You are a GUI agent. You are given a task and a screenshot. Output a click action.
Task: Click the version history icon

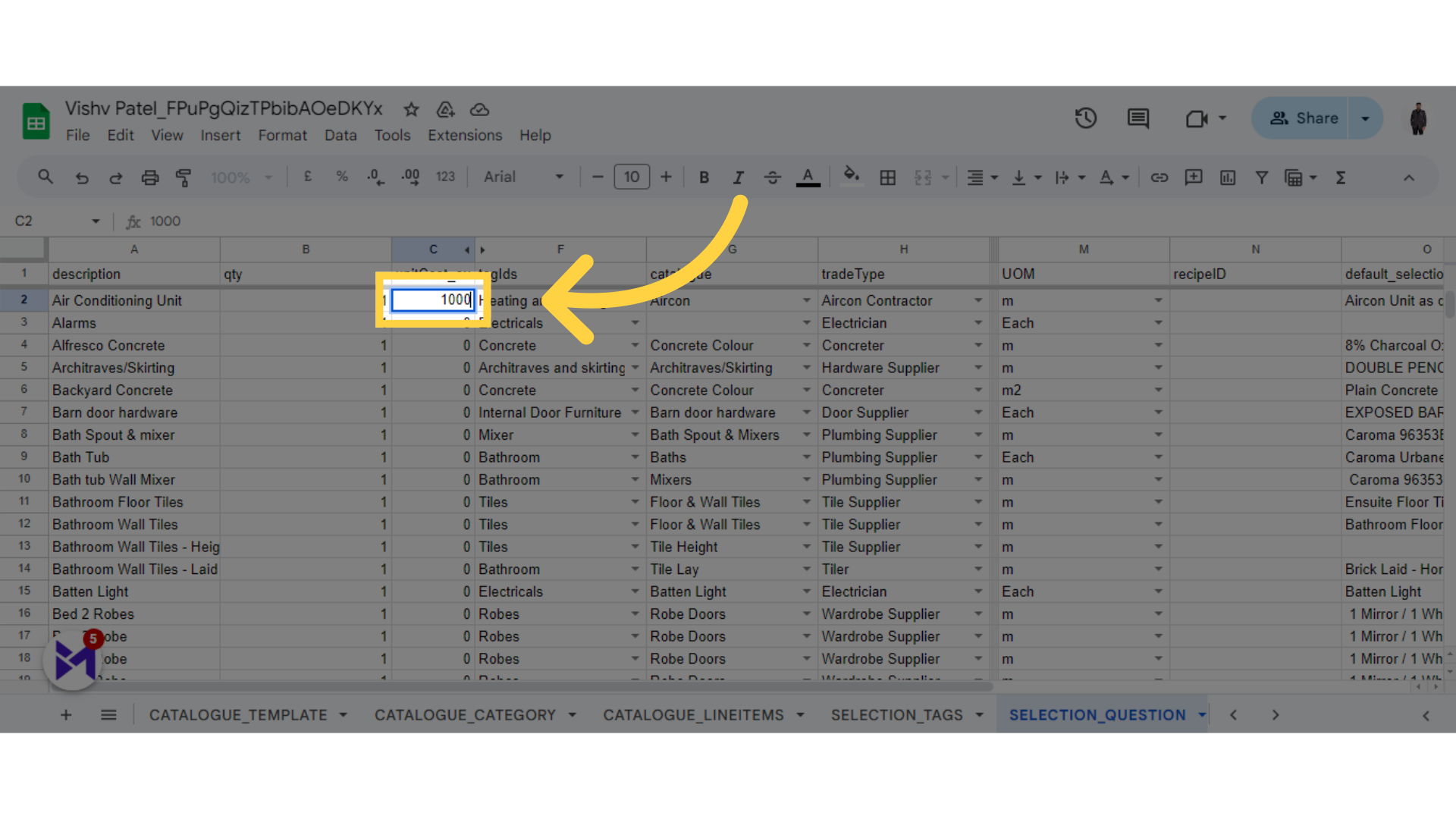coord(1086,118)
